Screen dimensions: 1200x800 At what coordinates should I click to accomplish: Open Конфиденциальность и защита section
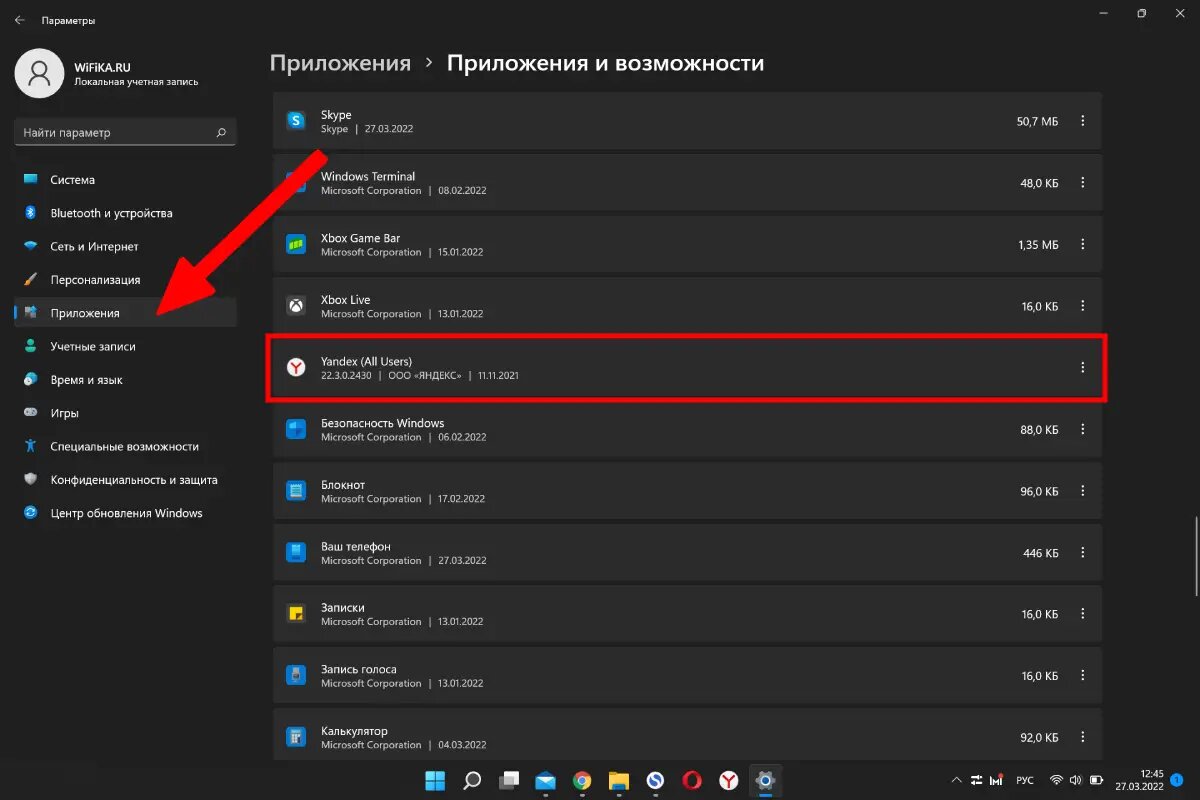[125, 480]
